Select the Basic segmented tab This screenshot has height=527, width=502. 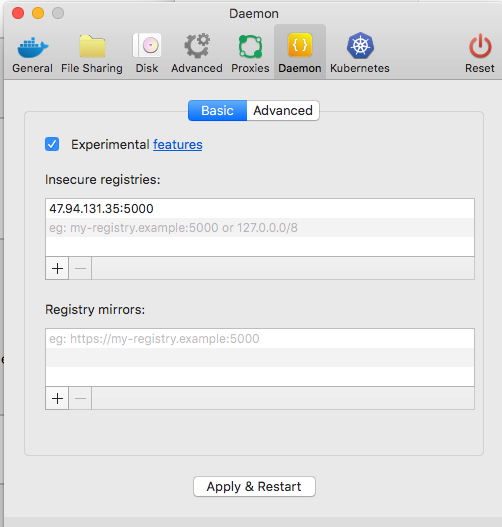(217, 111)
